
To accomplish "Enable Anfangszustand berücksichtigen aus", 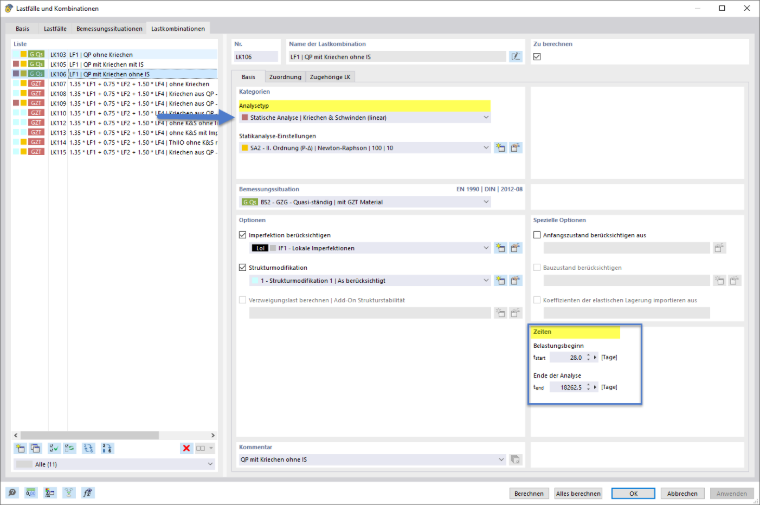I will tap(537, 235).
